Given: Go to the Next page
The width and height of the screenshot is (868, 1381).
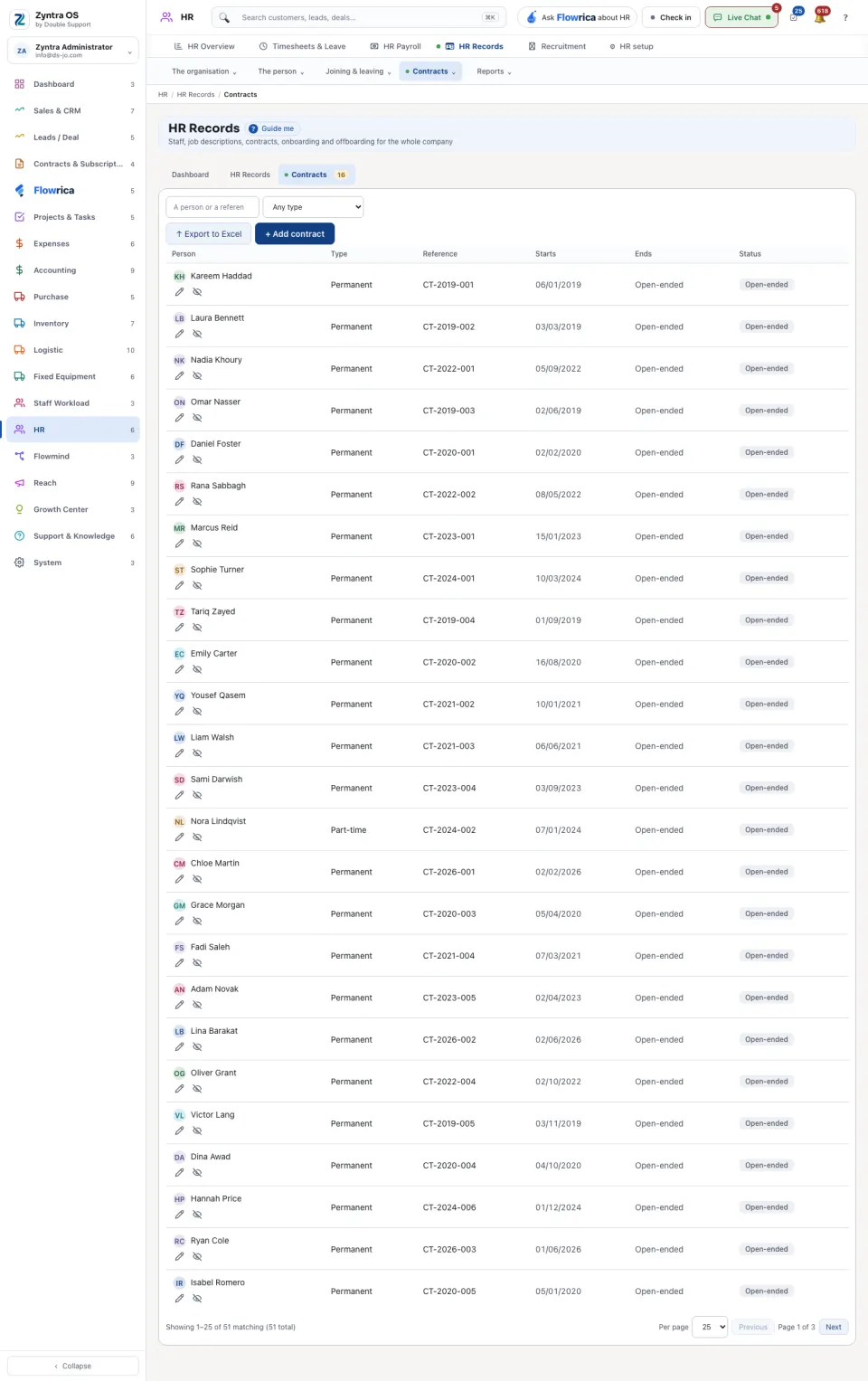Looking at the screenshot, I should pyautogui.click(x=834, y=1327).
